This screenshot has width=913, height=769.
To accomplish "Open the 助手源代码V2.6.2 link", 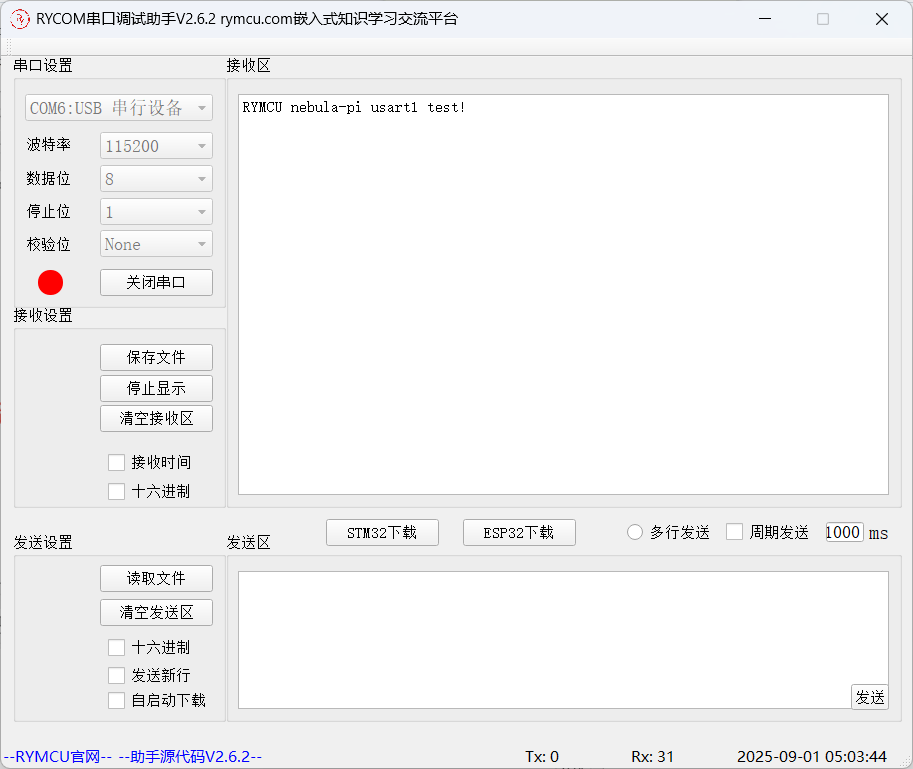I will (189, 757).
